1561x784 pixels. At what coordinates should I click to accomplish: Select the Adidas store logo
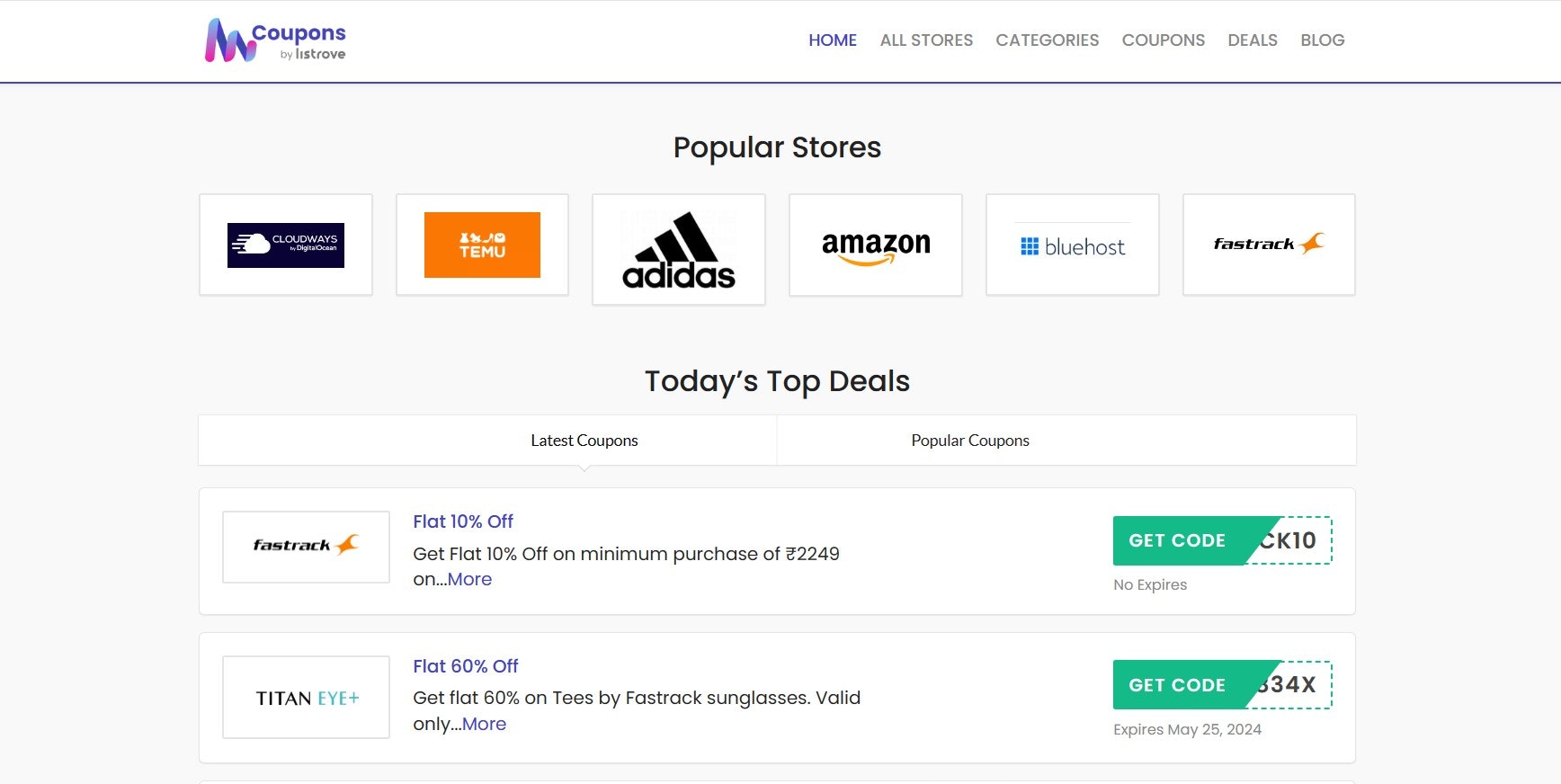[x=679, y=250]
